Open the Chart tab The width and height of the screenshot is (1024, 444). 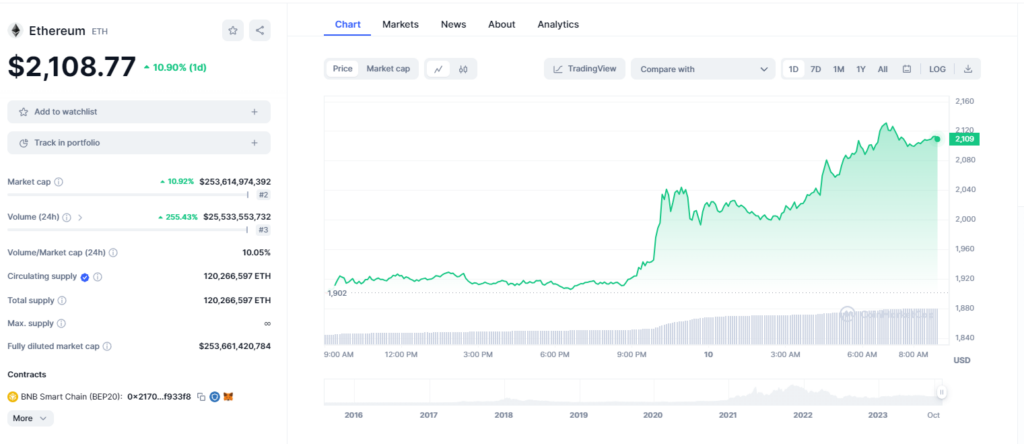(x=348, y=24)
